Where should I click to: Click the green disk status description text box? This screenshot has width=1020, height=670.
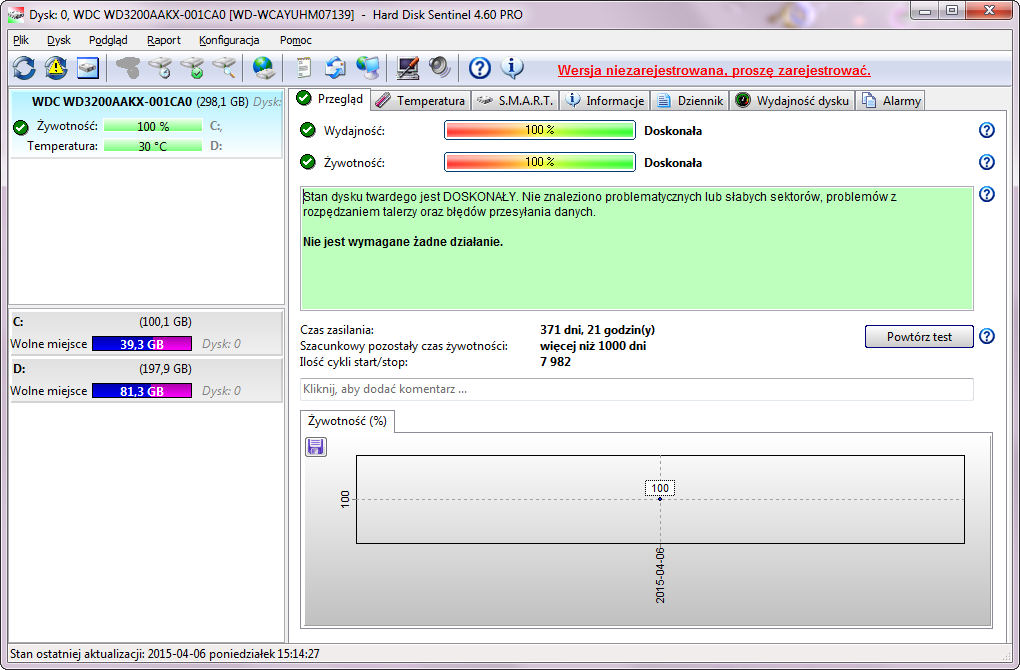636,248
